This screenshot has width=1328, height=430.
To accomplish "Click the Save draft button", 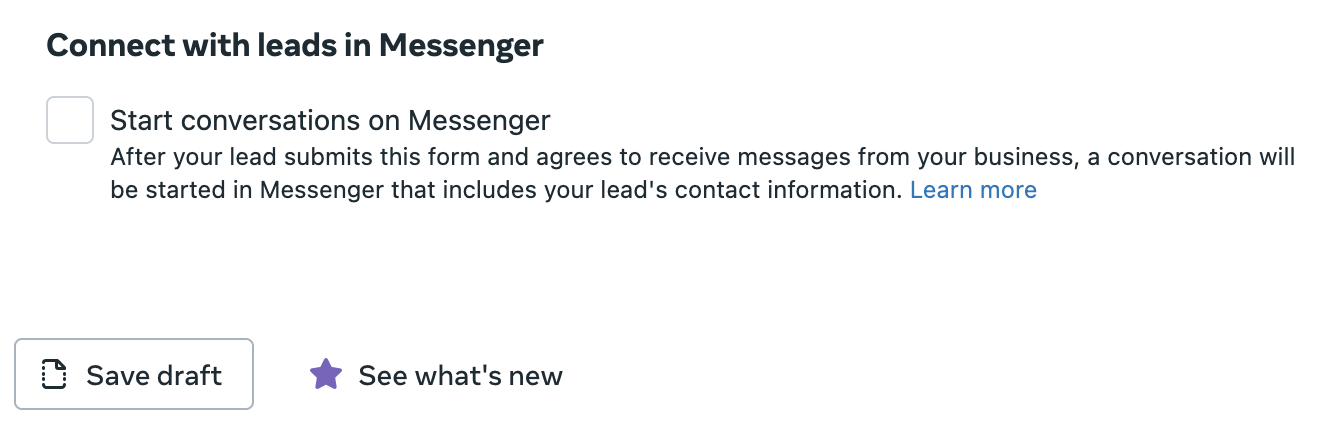I will click(x=134, y=374).
